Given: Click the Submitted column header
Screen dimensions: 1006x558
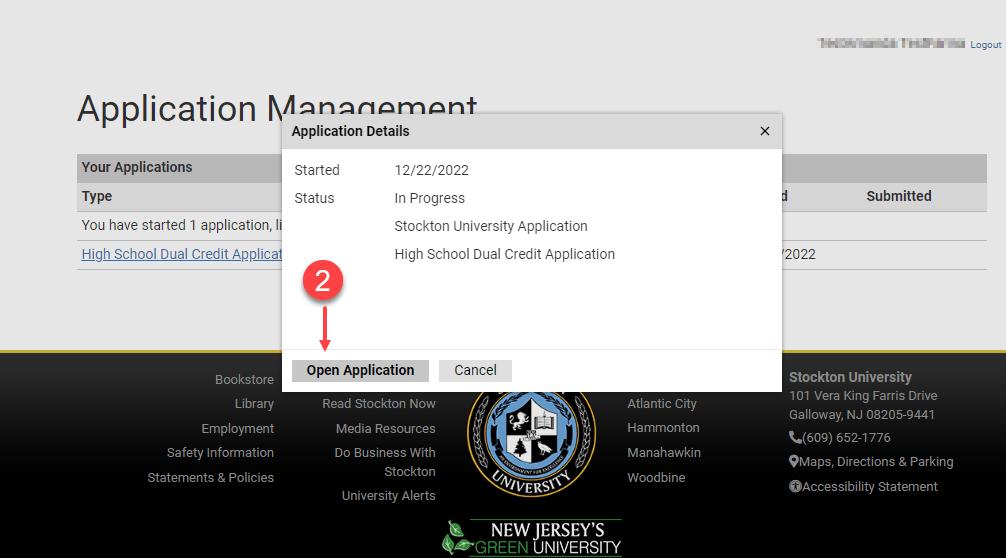Looking at the screenshot, I should pos(899,196).
